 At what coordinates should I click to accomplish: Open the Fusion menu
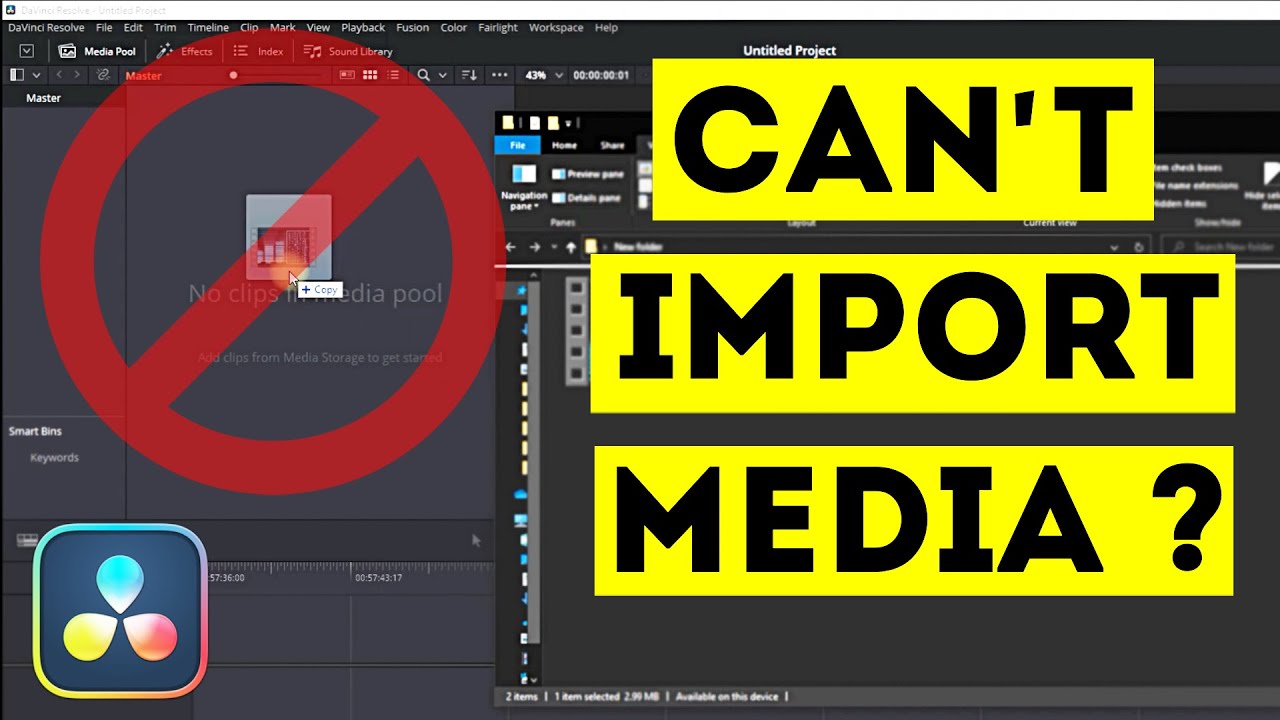pyautogui.click(x=413, y=28)
